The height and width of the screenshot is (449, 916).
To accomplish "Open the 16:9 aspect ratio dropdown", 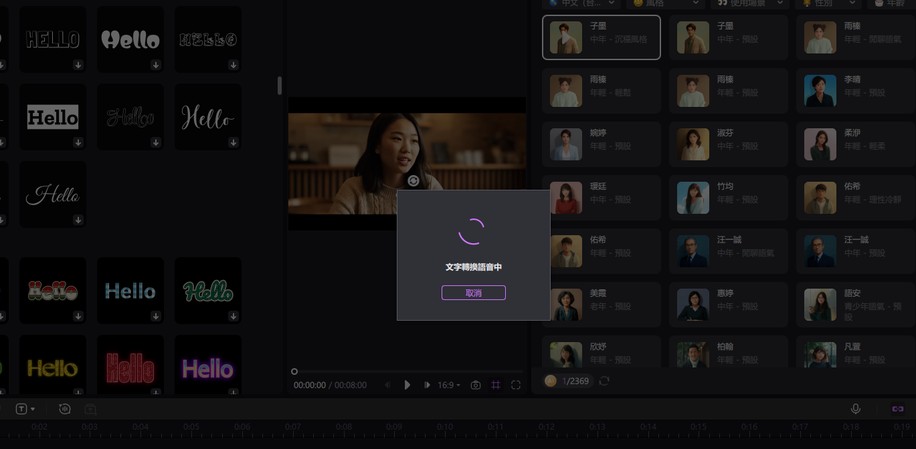I will [x=449, y=385].
